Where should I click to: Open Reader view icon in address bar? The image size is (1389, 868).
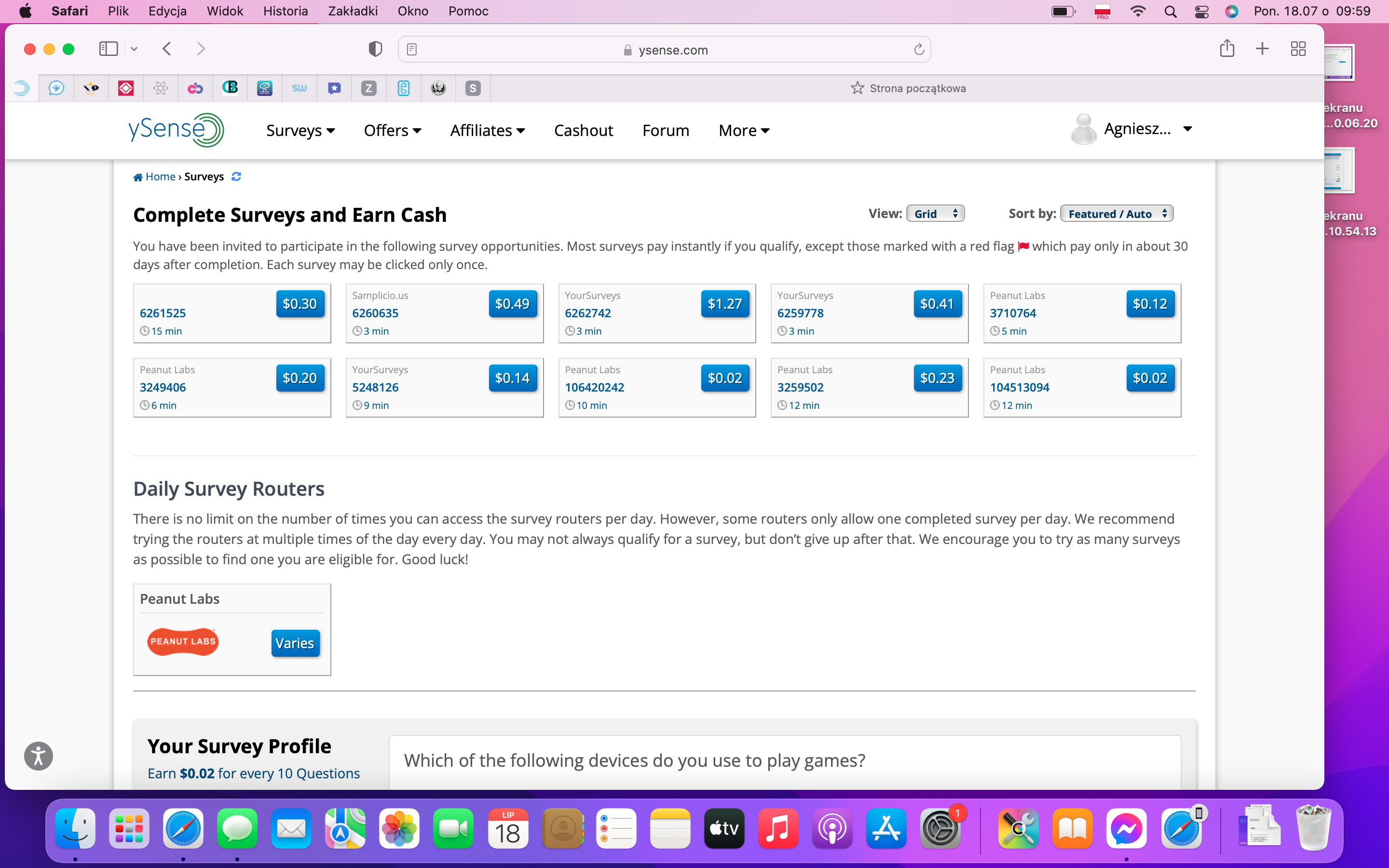pos(411,50)
